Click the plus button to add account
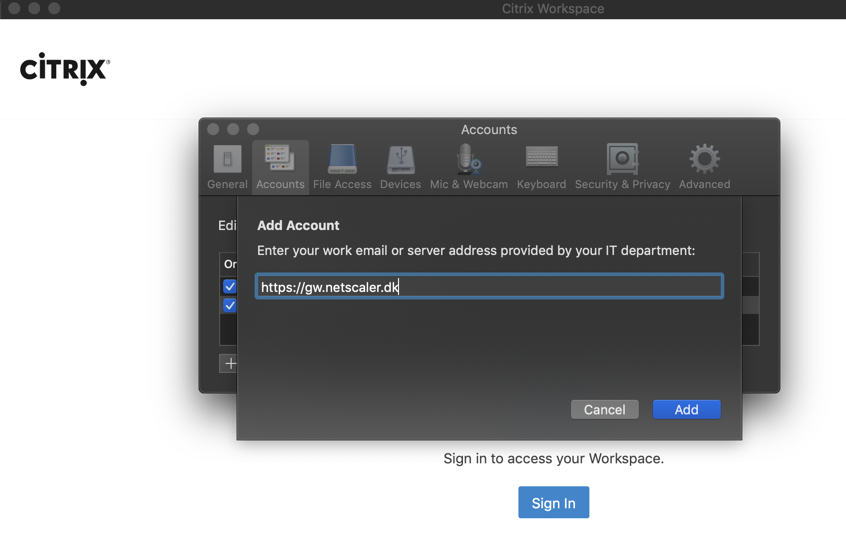Screen dimensions: 846x537 click(229, 363)
